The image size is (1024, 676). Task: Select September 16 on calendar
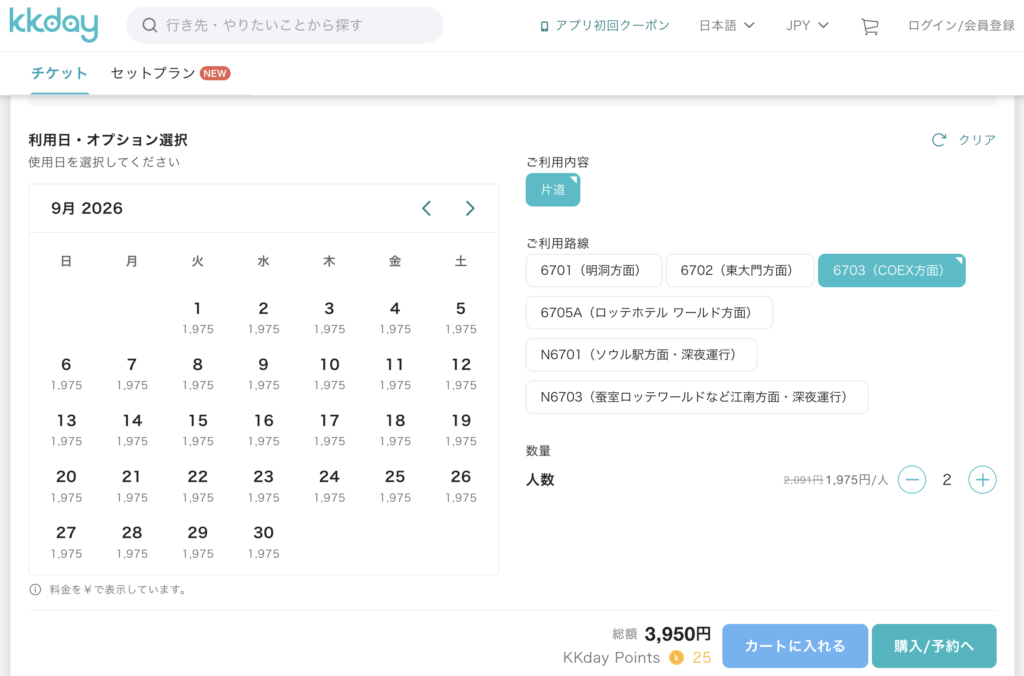[263, 429]
